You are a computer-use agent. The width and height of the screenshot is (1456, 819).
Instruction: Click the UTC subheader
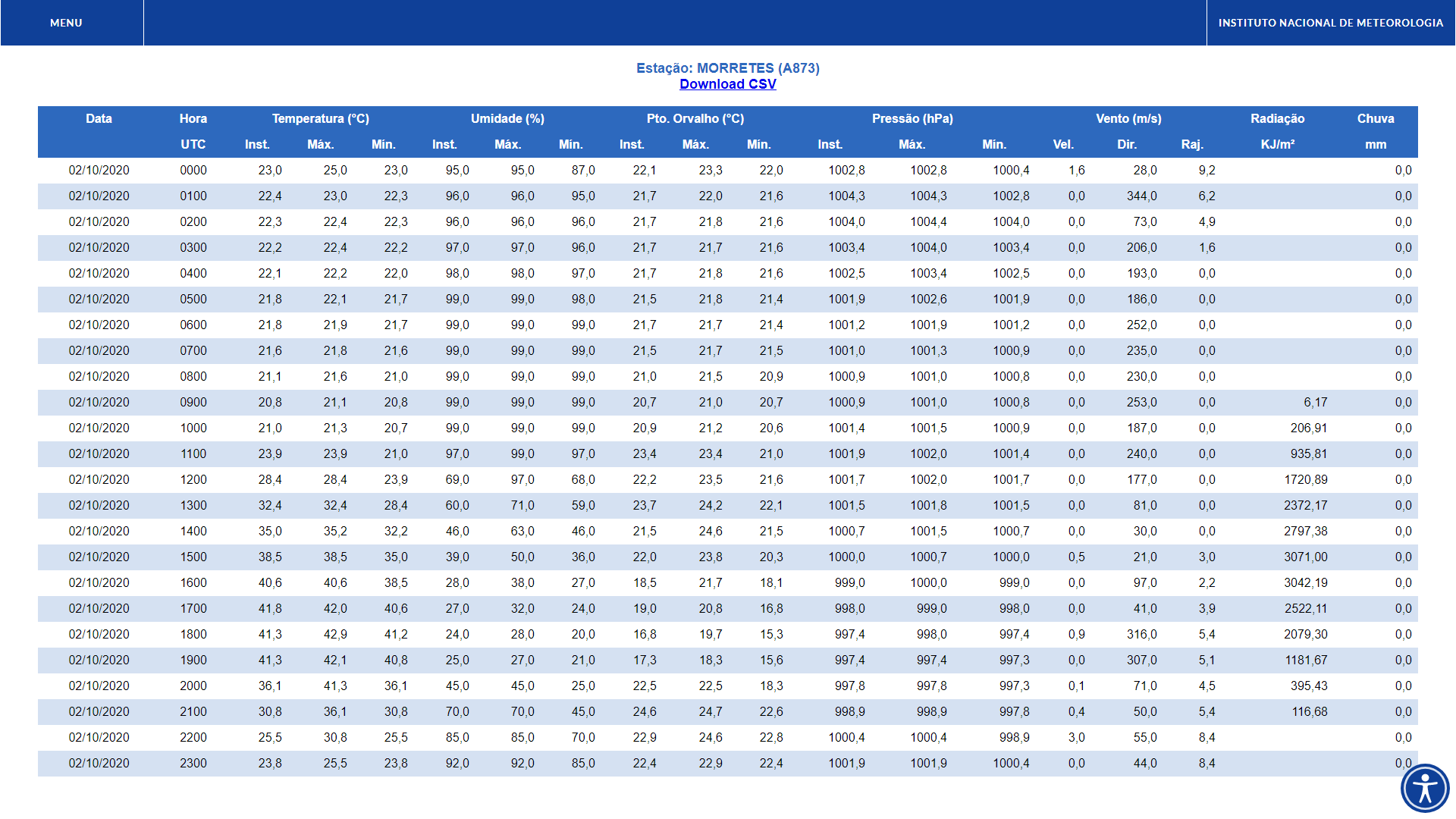pyautogui.click(x=193, y=144)
